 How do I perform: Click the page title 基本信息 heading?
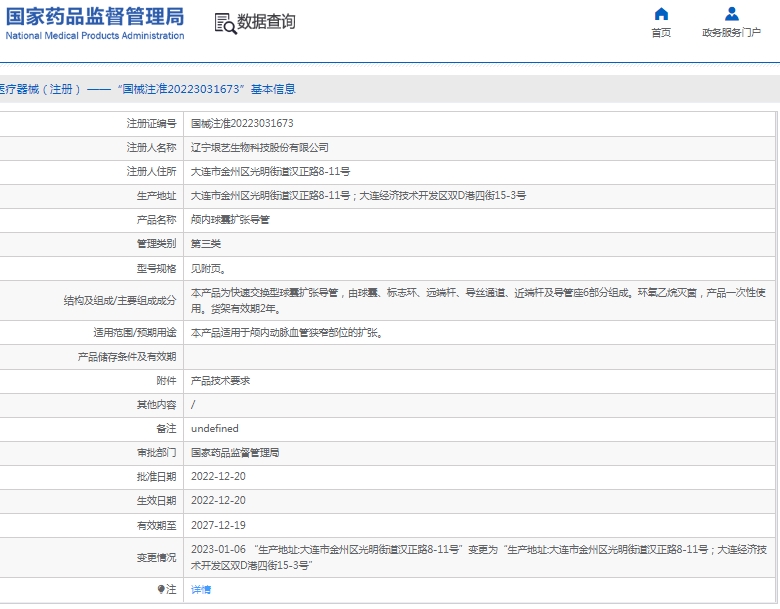click(273, 89)
